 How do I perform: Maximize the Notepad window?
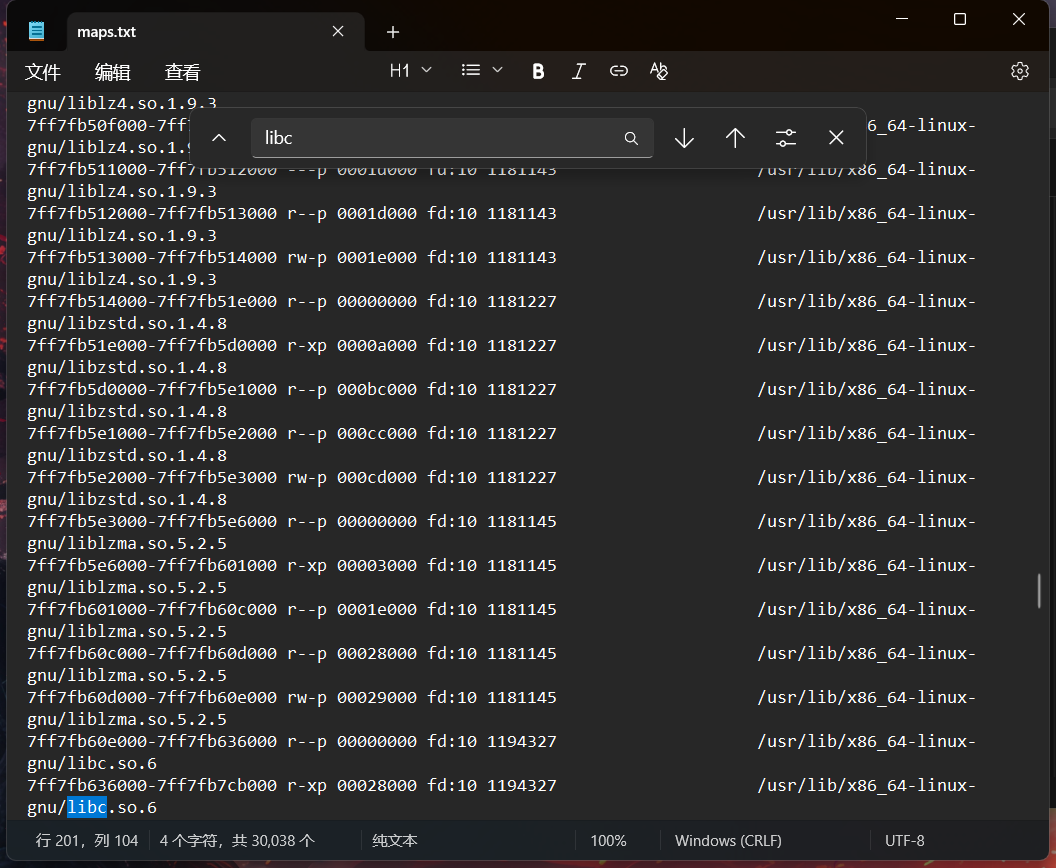960,19
